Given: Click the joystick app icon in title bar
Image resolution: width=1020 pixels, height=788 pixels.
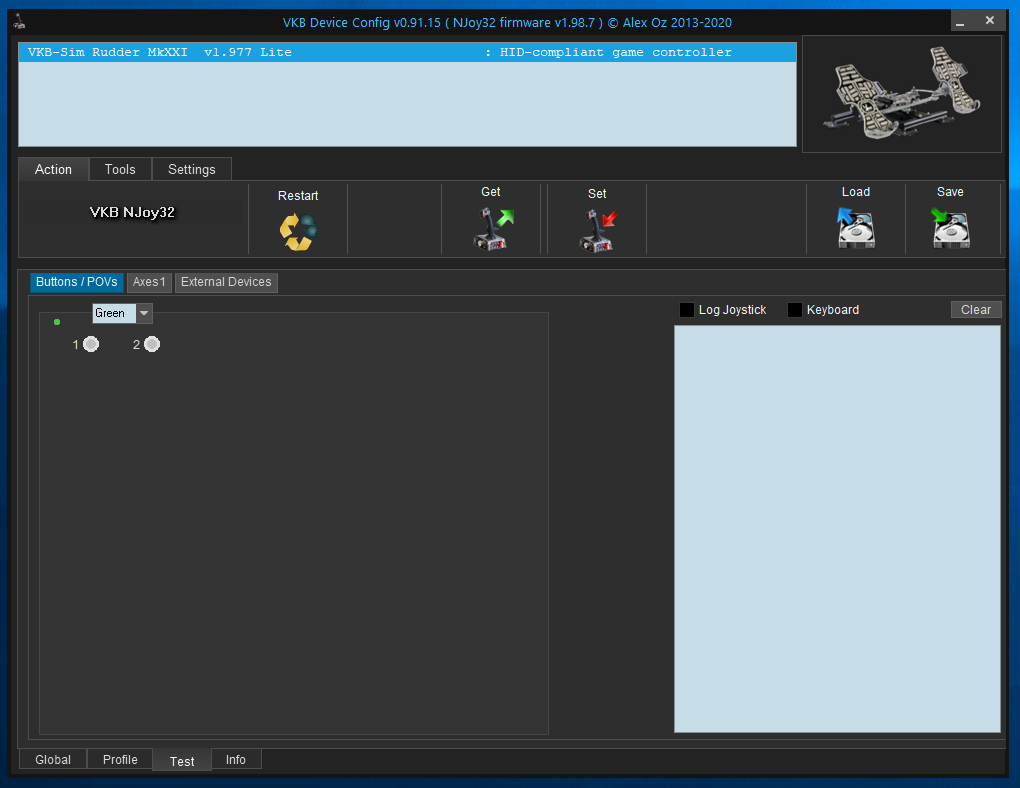Looking at the screenshot, I should click(x=20, y=21).
